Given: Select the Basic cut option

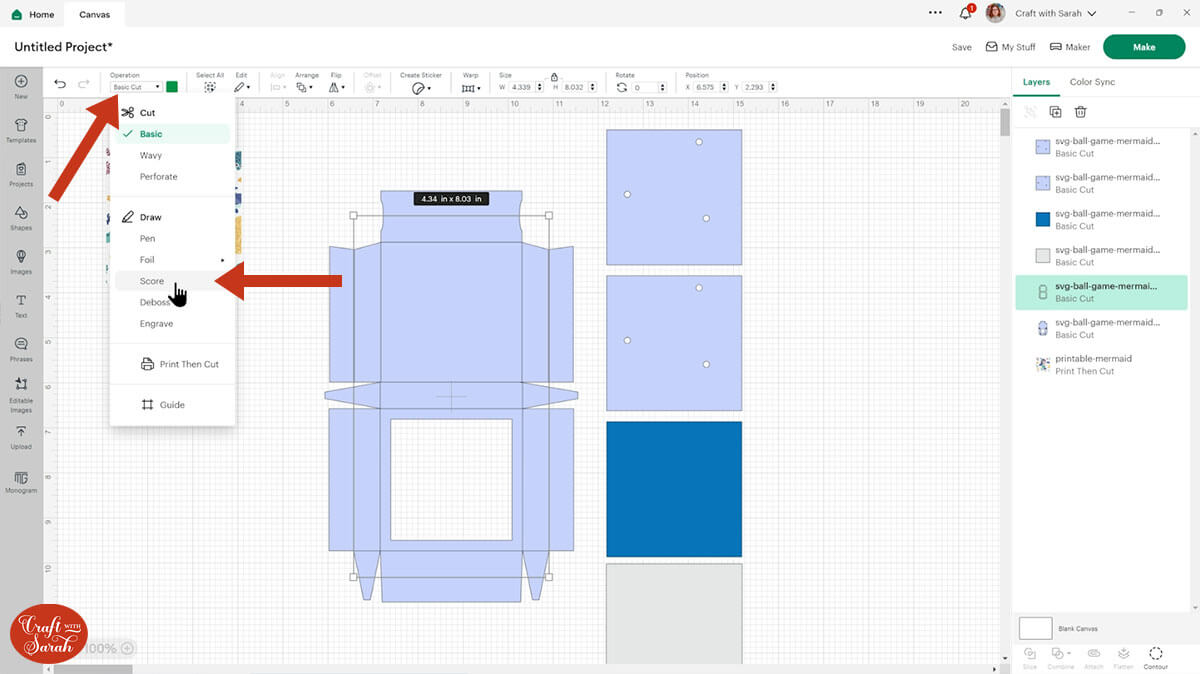Looking at the screenshot, I should tap(151, 134).
